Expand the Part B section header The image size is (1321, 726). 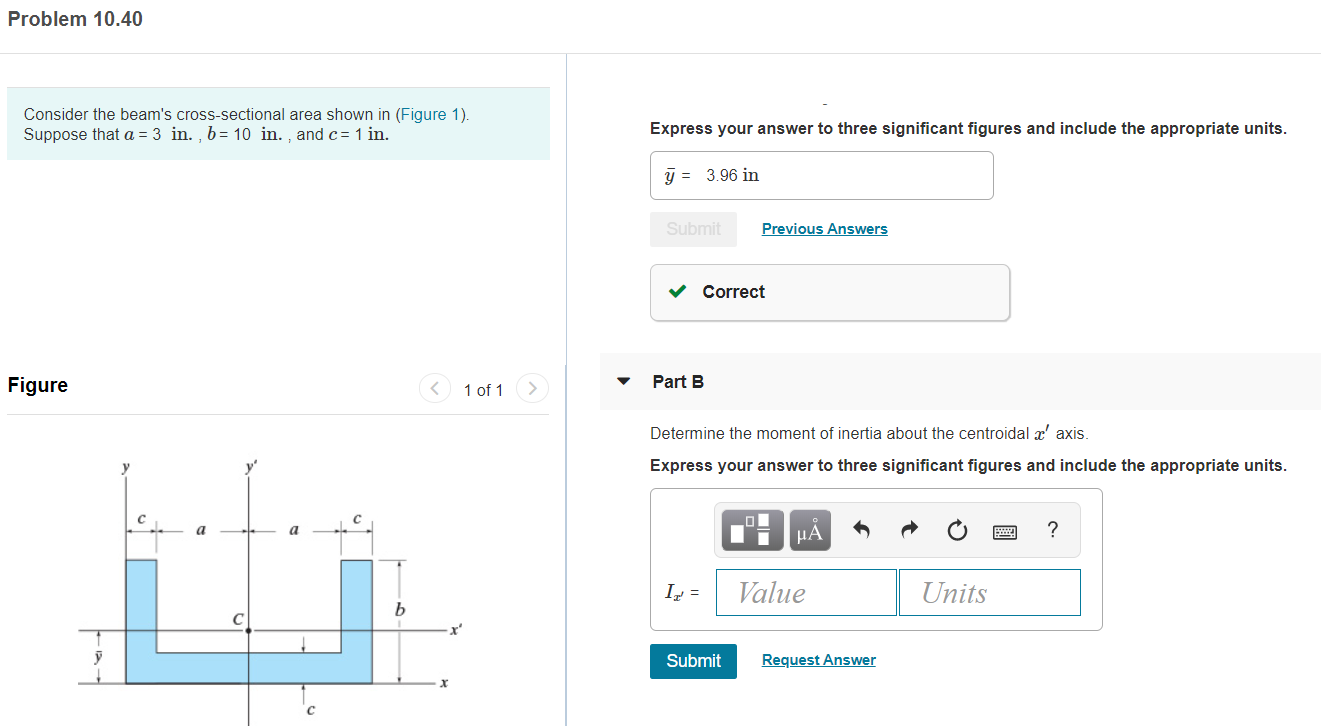click(x=678, y=381)
